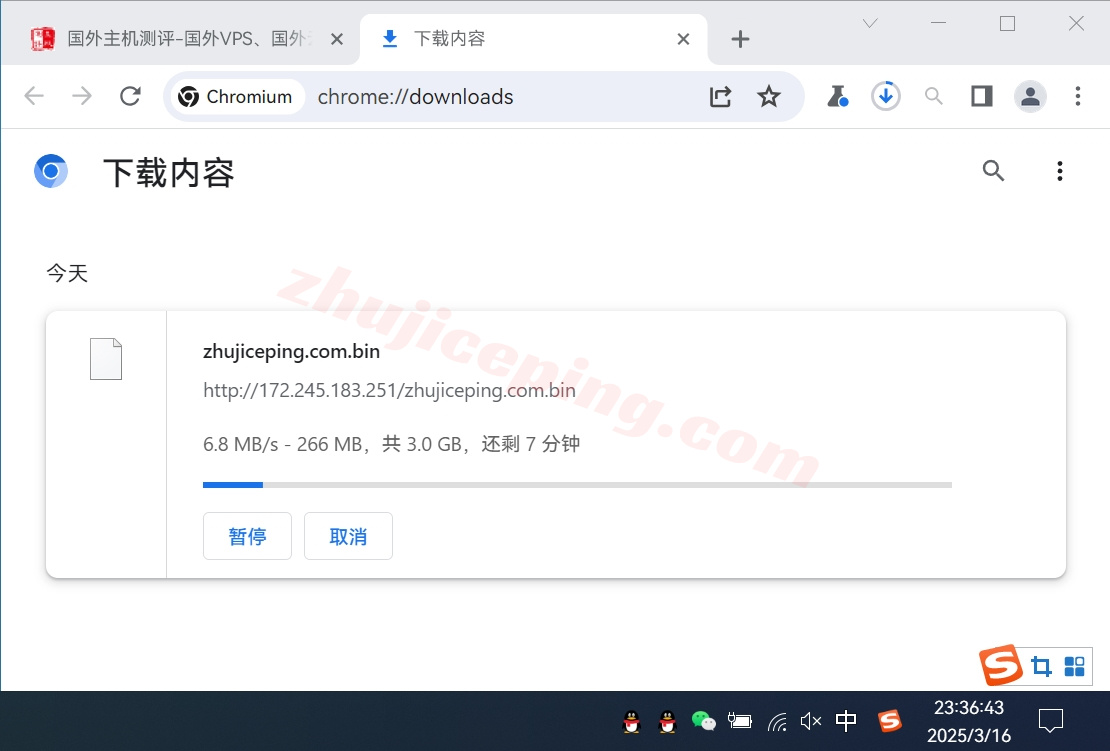Screen dimensions: 1110x751
Task: Click the share page icon
Action: [x=721, y=96]
